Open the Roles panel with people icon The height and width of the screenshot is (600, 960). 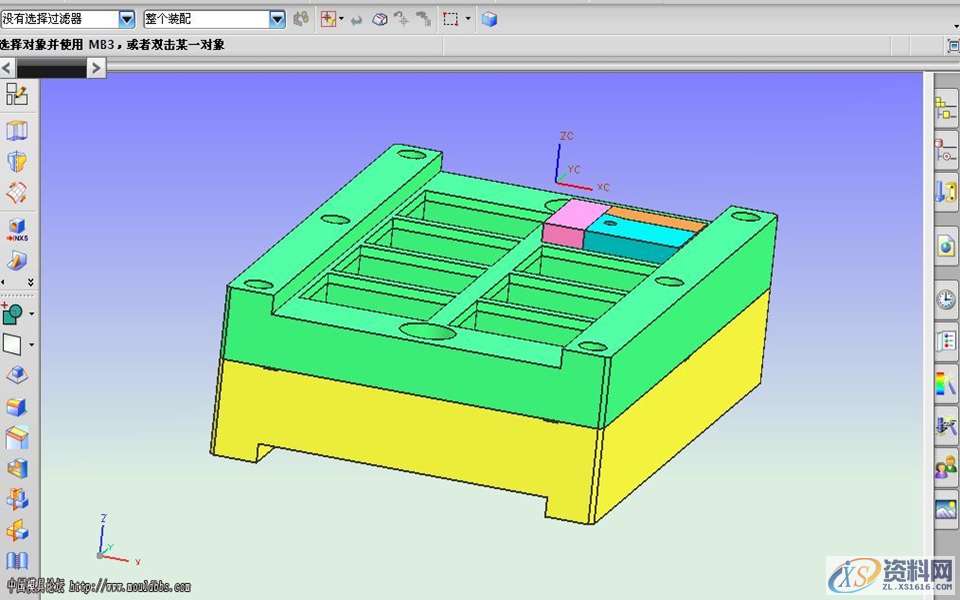coord(945,467)
